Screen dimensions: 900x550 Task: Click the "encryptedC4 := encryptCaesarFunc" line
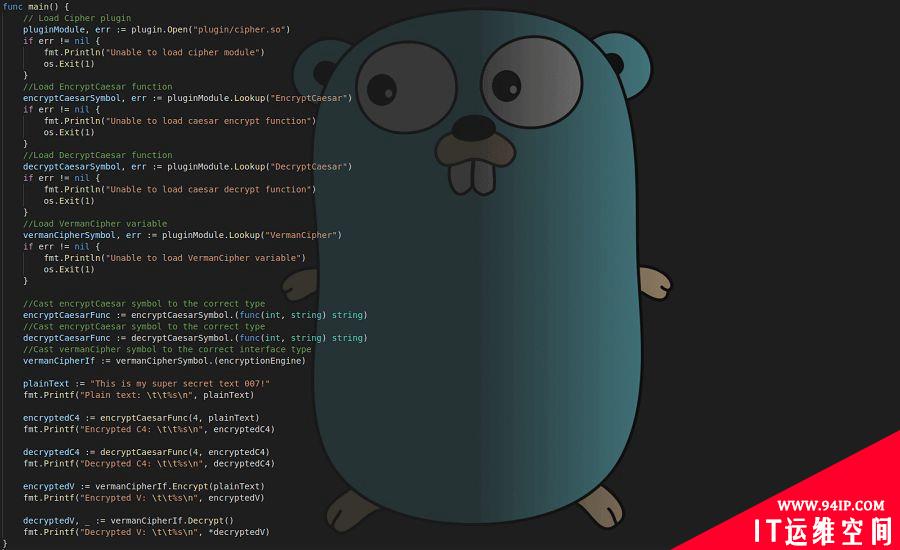[141, 418]
